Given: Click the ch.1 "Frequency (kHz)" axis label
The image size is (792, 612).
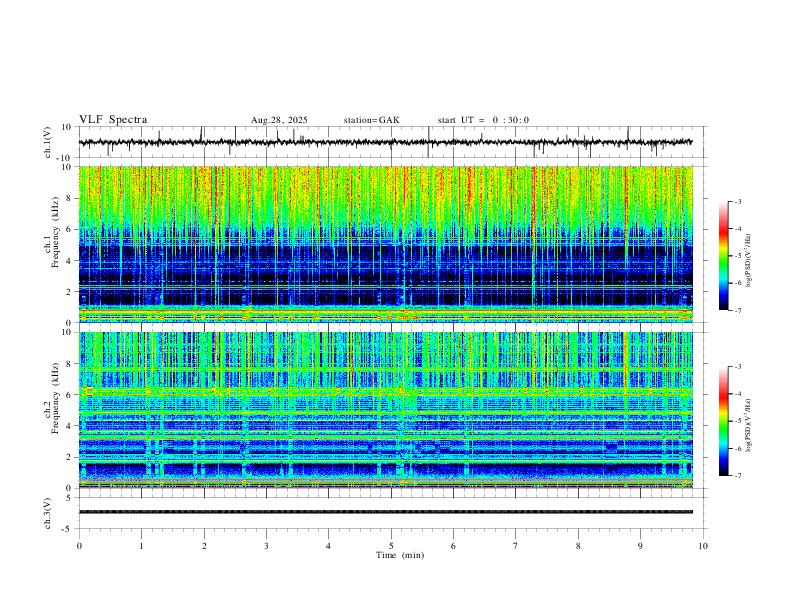Looking at the screenshot, I should click(55, 233).
